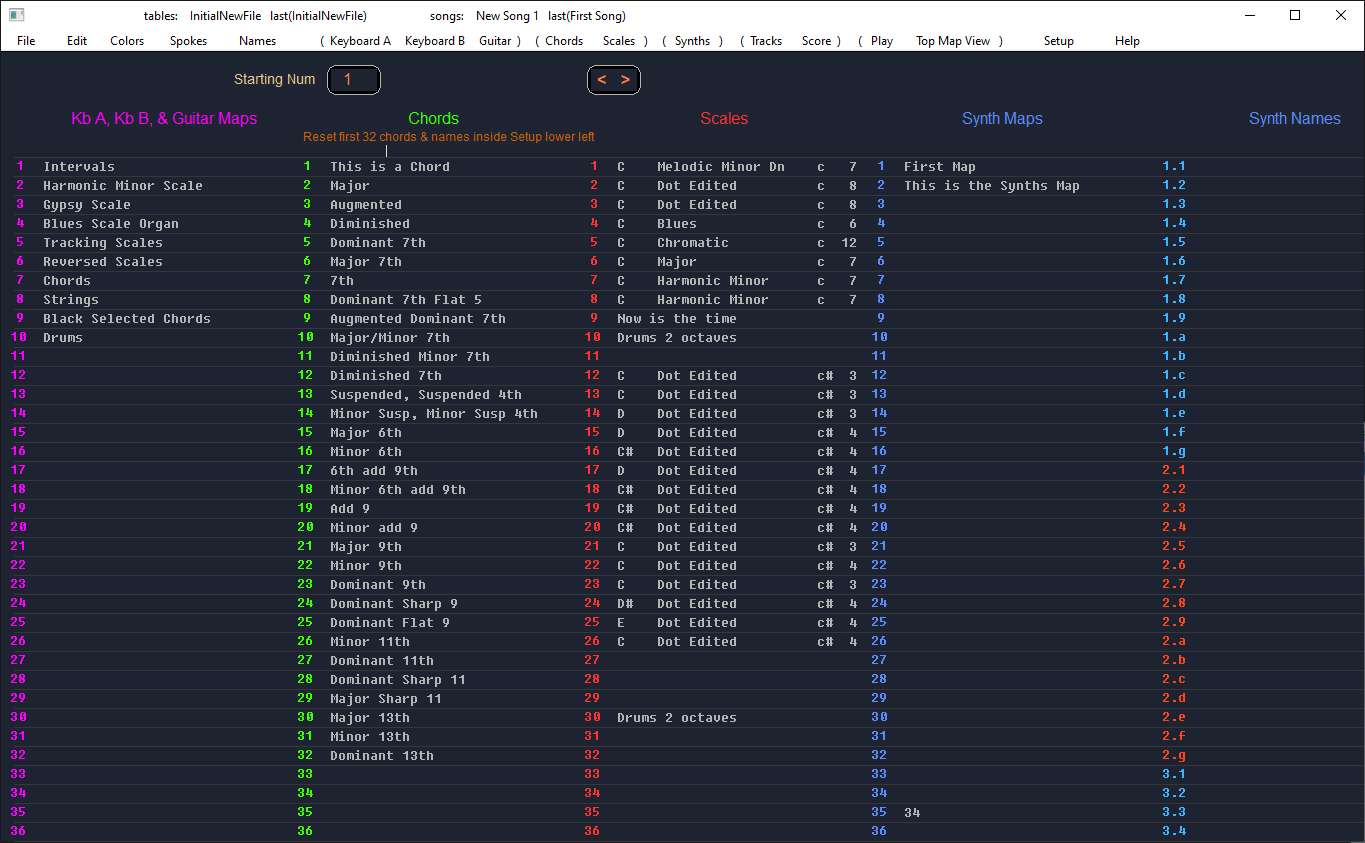Open the File menu

pyautogui.click(x=26, y=41)
